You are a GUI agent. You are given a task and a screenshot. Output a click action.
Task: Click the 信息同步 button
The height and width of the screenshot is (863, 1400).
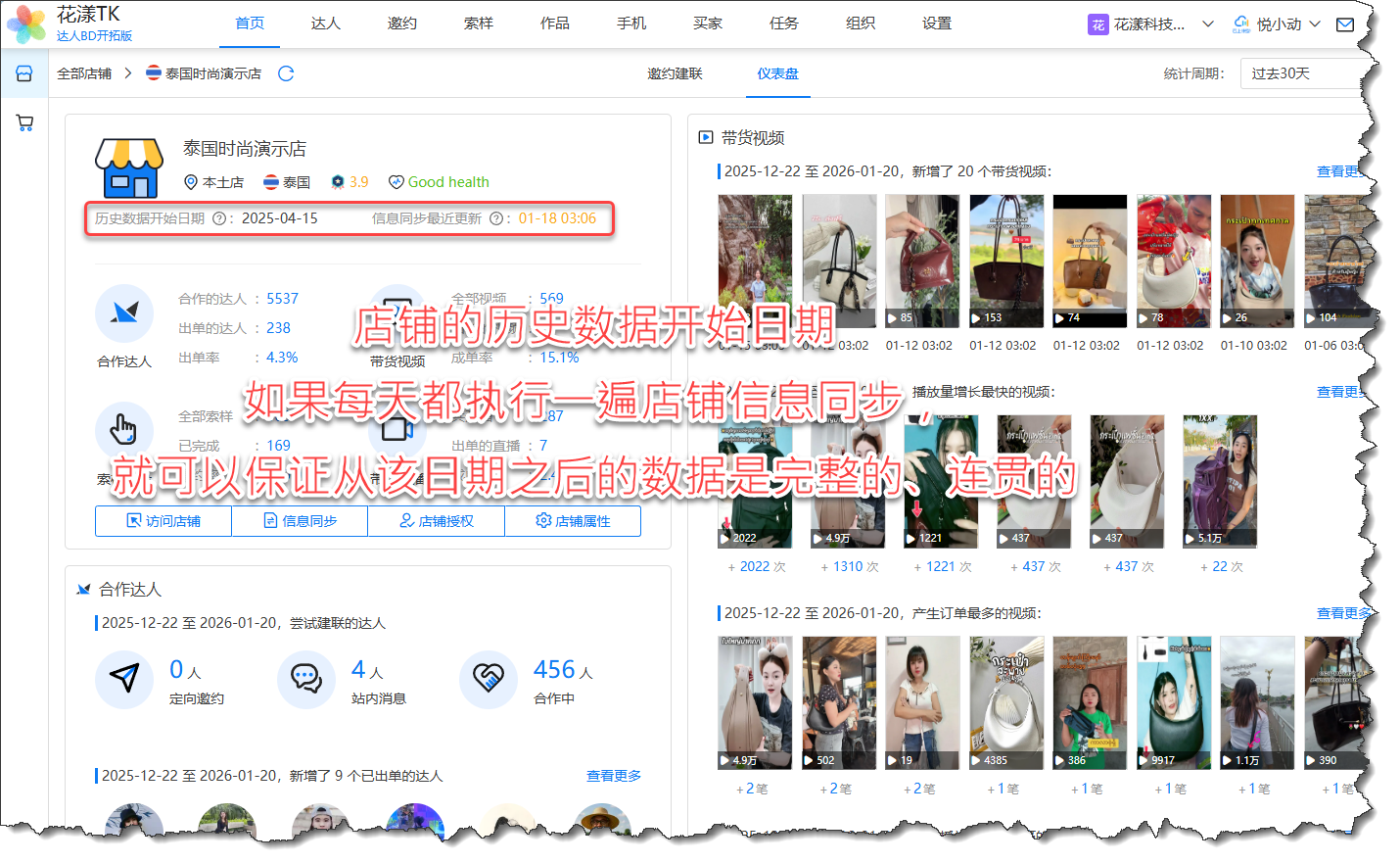click(300, 521)
